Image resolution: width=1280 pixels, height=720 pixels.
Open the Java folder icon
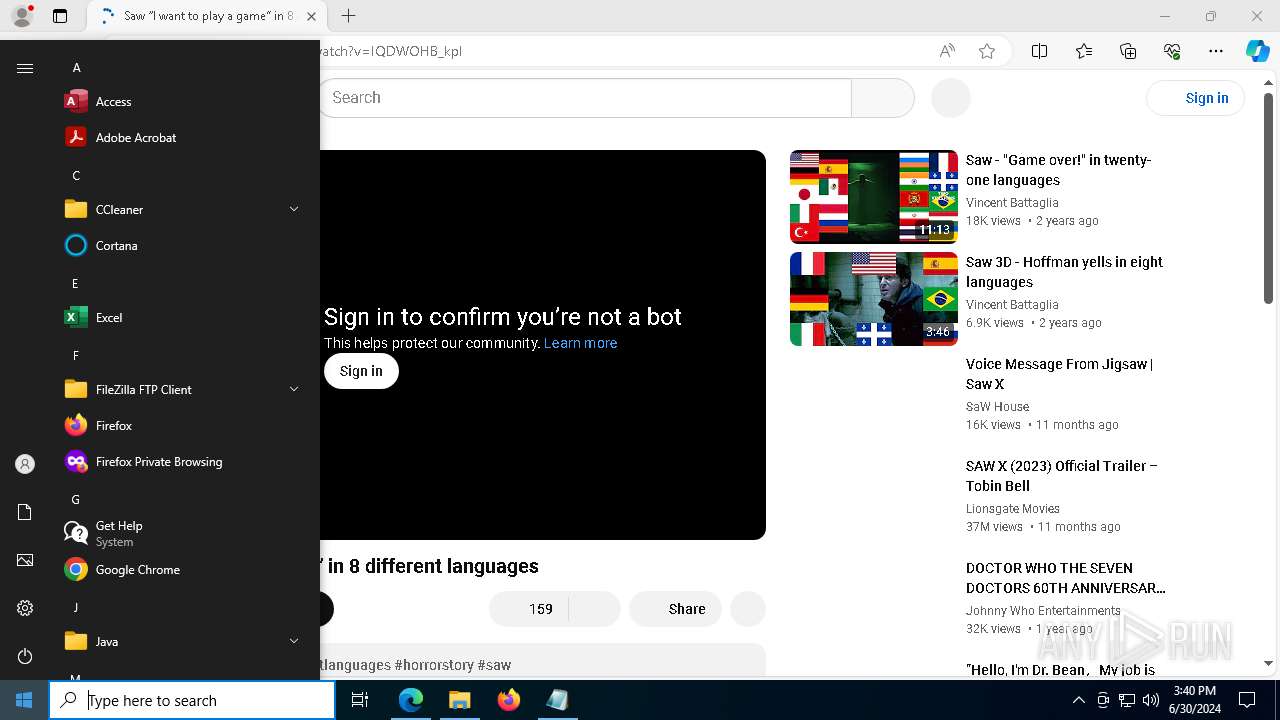pyautogui.click(x=76, y=641)
